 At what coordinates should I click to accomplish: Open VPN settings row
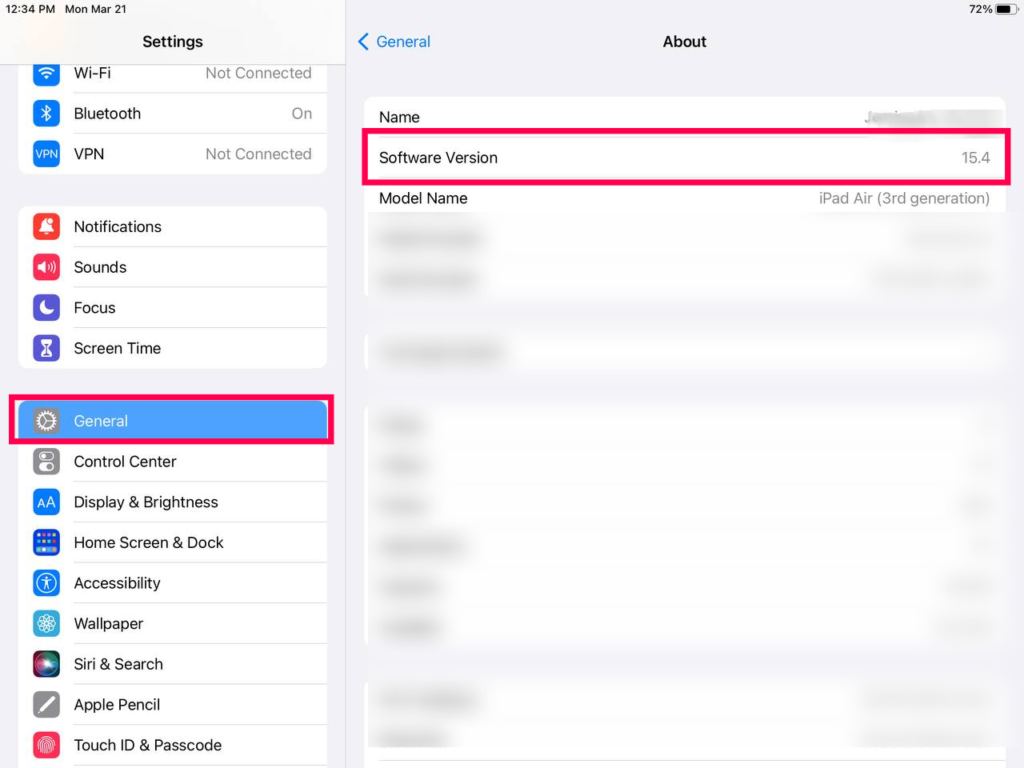pos(172,154)
